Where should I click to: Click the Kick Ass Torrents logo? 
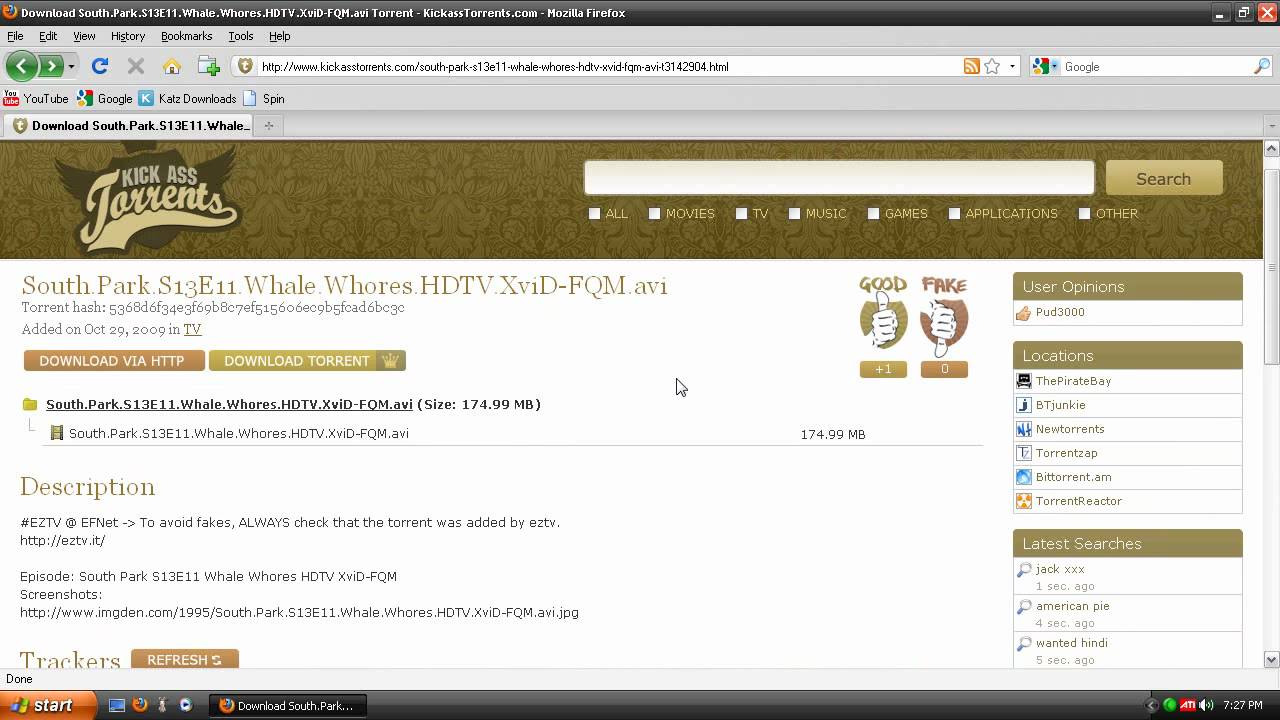tap(148, 198)
